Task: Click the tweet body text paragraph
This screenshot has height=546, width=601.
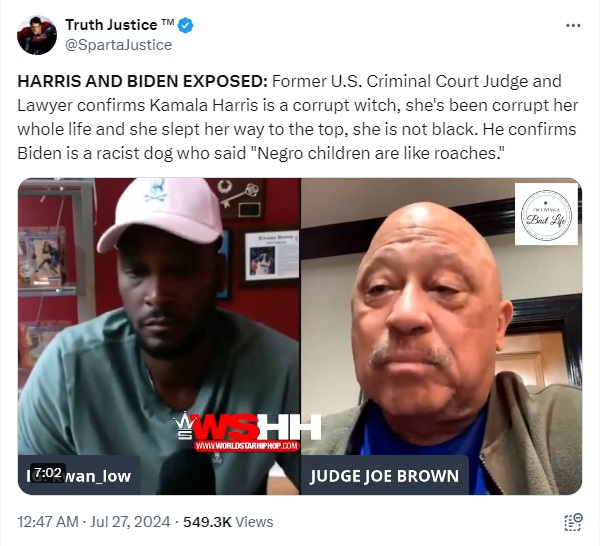Action: [x=298, y=117]
